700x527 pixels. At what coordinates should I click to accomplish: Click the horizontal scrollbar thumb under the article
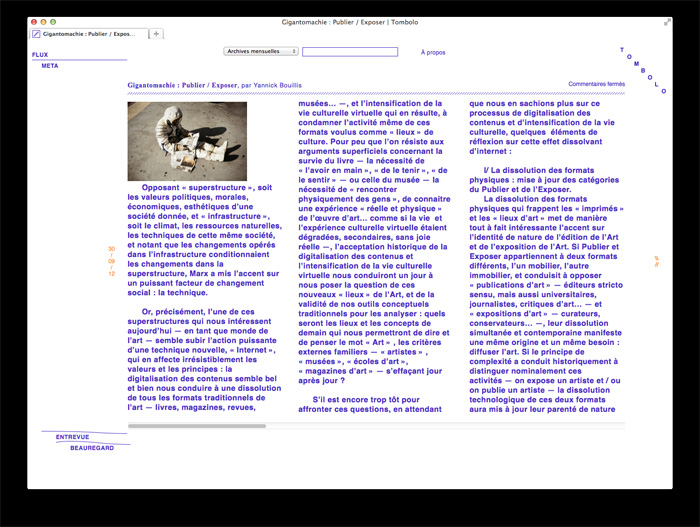coord(197,426)
